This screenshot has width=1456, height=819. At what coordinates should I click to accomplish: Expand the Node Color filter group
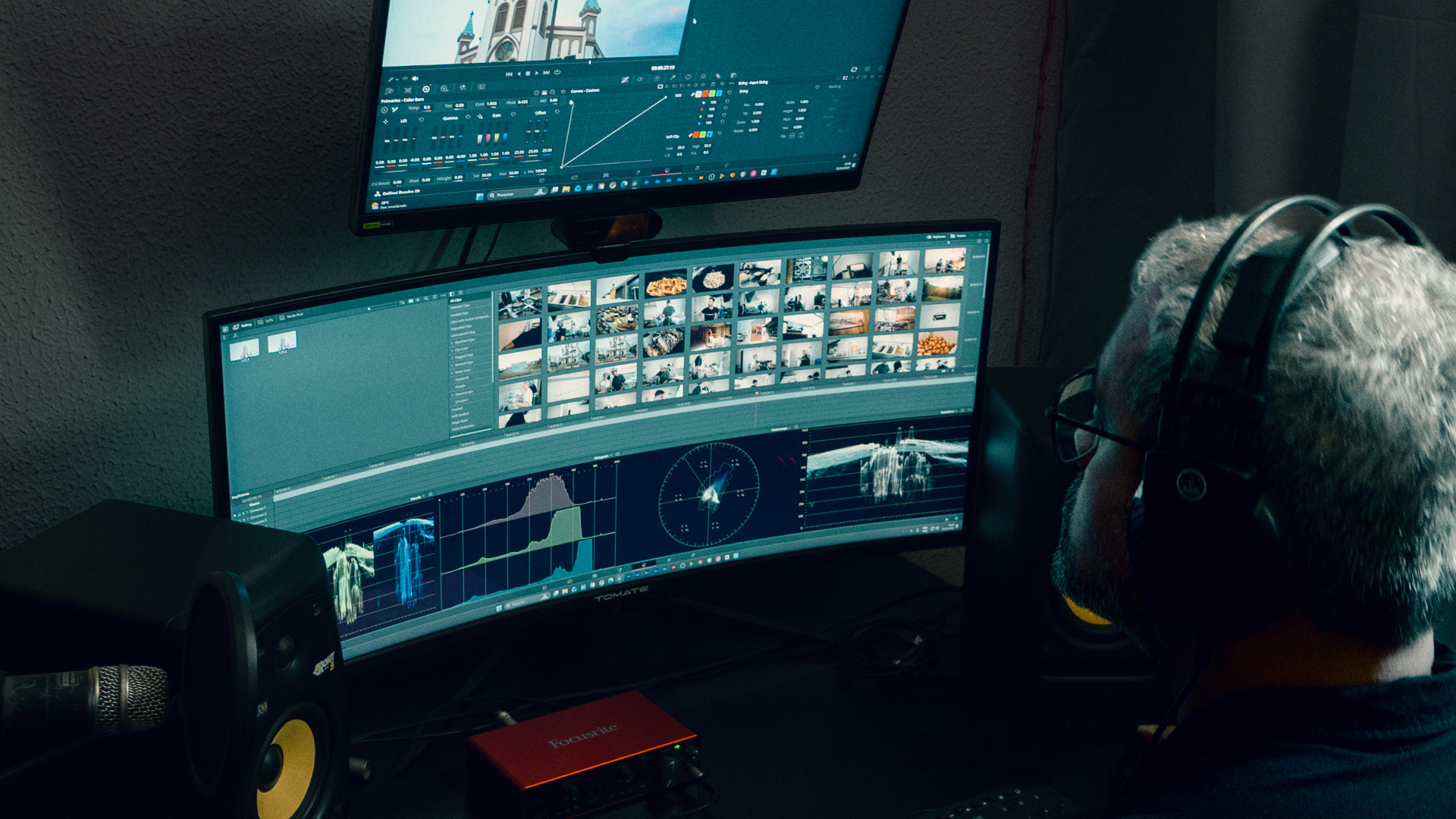point(452,373)
